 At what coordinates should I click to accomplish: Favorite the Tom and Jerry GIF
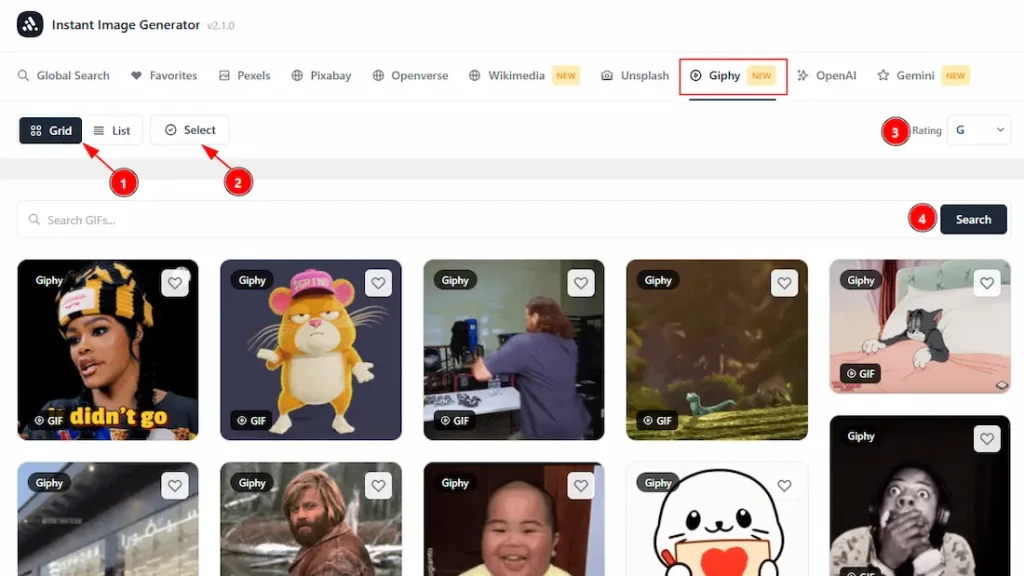pos(987,283)
